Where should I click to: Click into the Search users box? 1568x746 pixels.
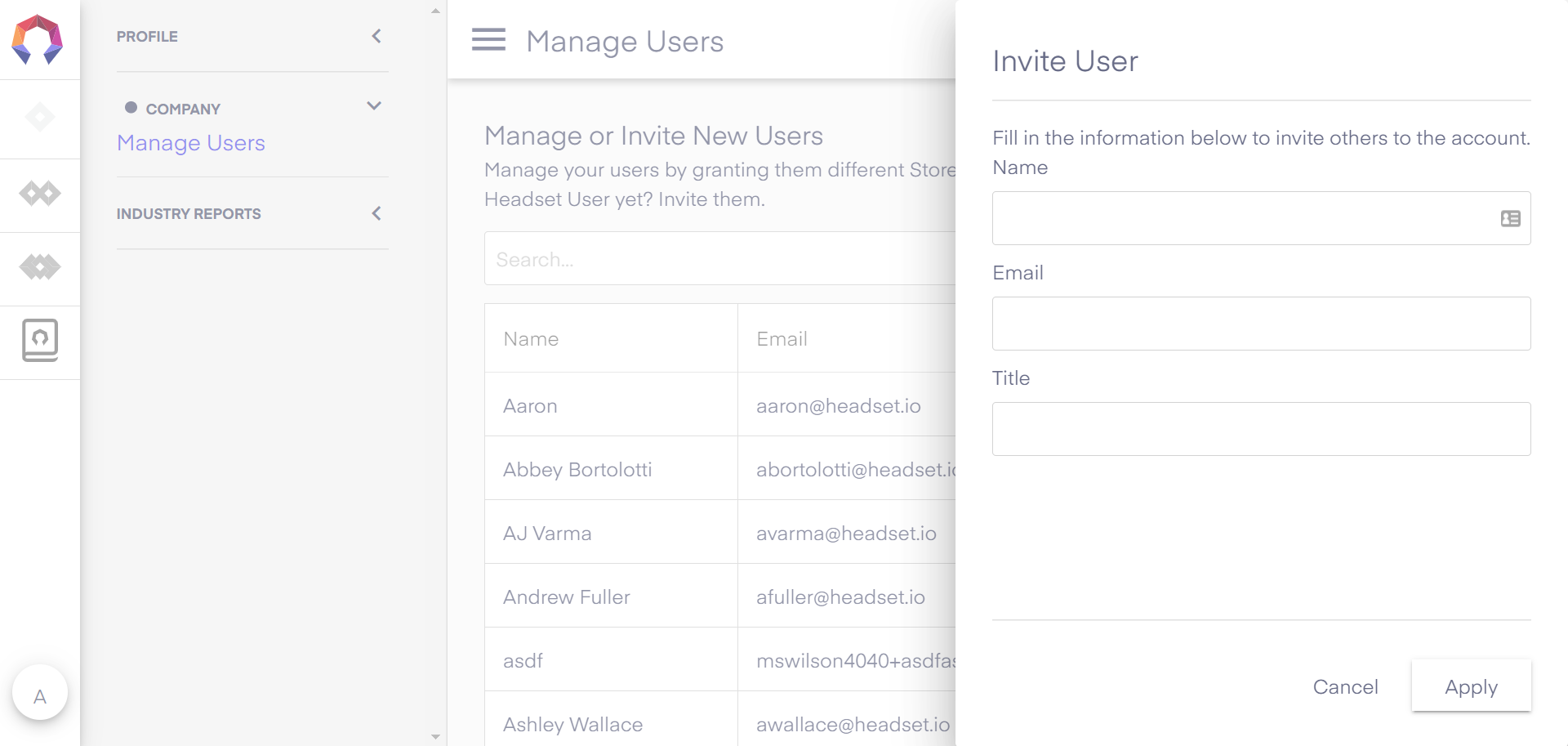[x=719, y=259]
